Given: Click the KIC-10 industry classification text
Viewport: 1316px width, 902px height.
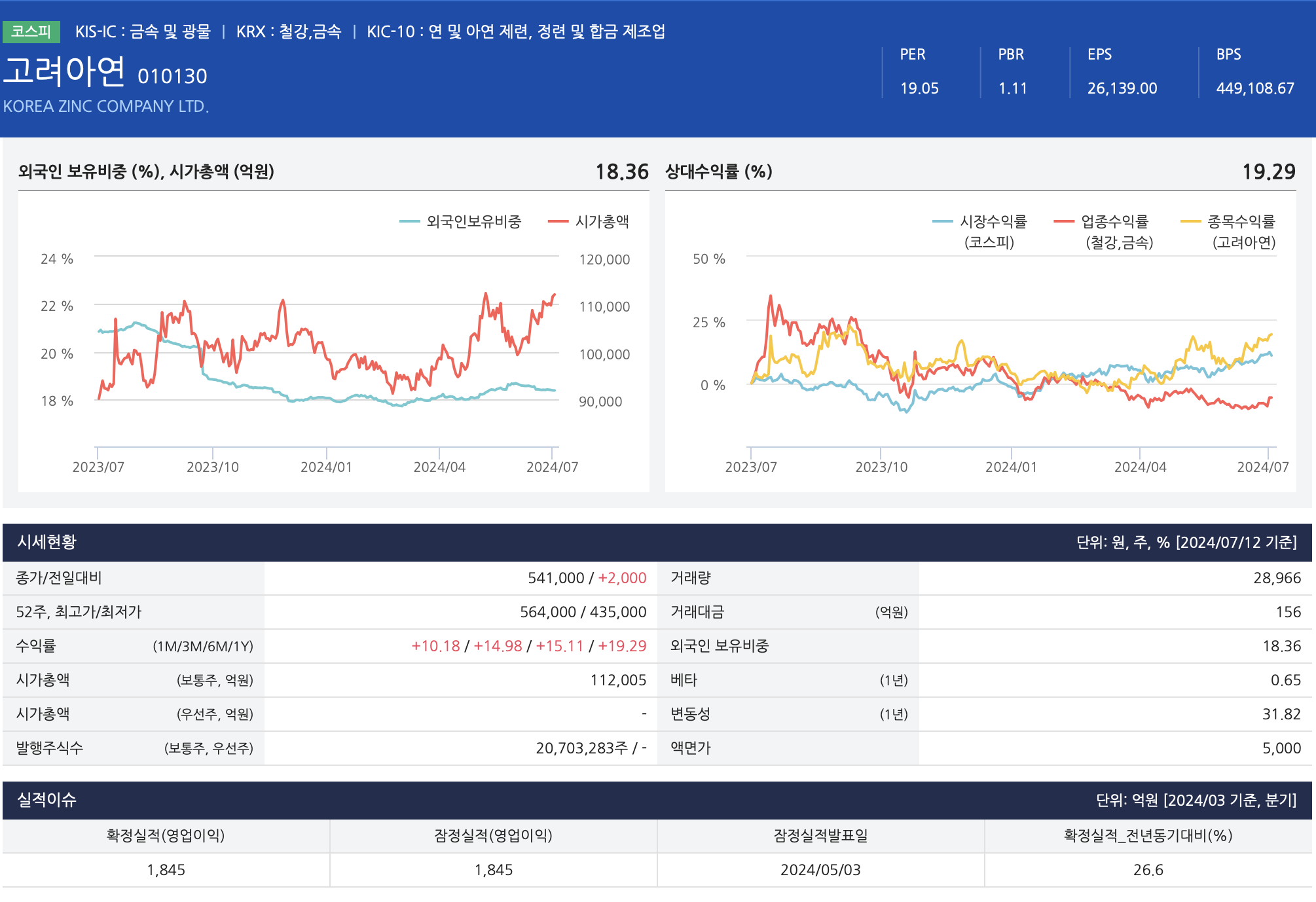Looking at the screenshot, I should (x=515, y=31).
